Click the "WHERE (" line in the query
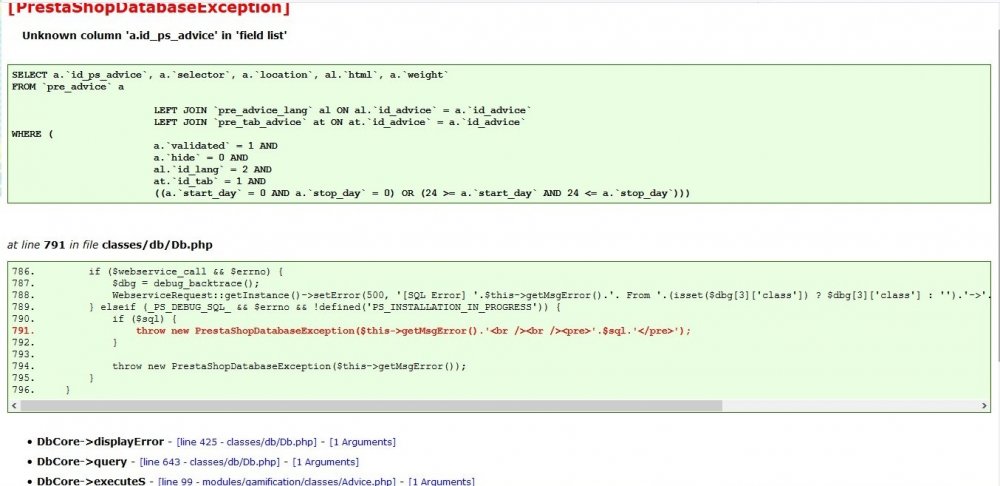 [33, 134]
